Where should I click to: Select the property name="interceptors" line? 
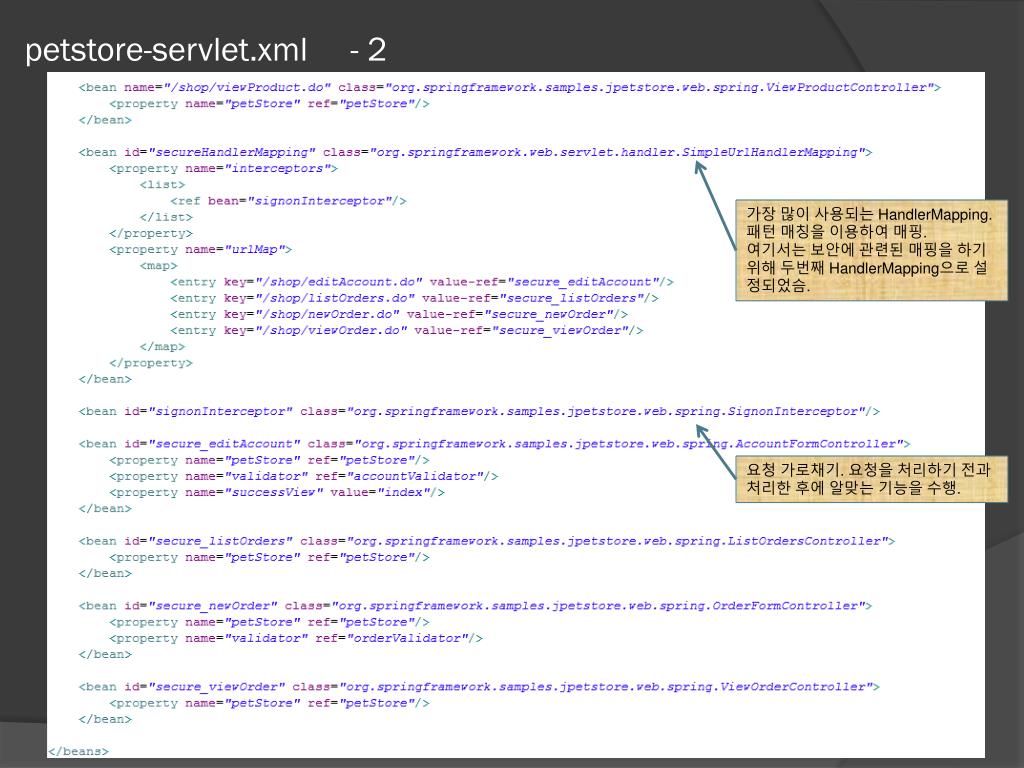pos(223,168)
